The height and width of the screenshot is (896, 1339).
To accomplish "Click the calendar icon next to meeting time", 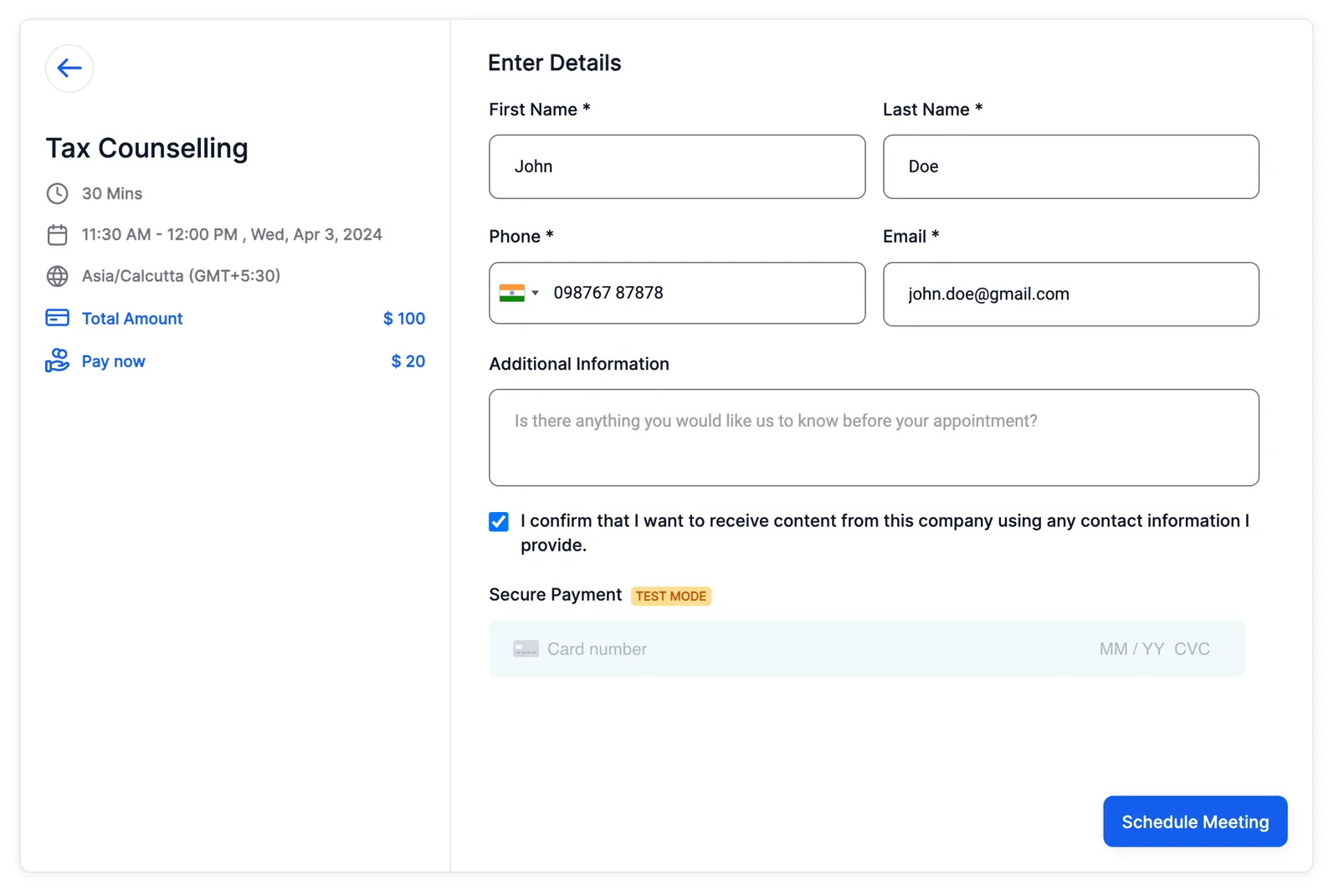I will [x=57, y=235].
